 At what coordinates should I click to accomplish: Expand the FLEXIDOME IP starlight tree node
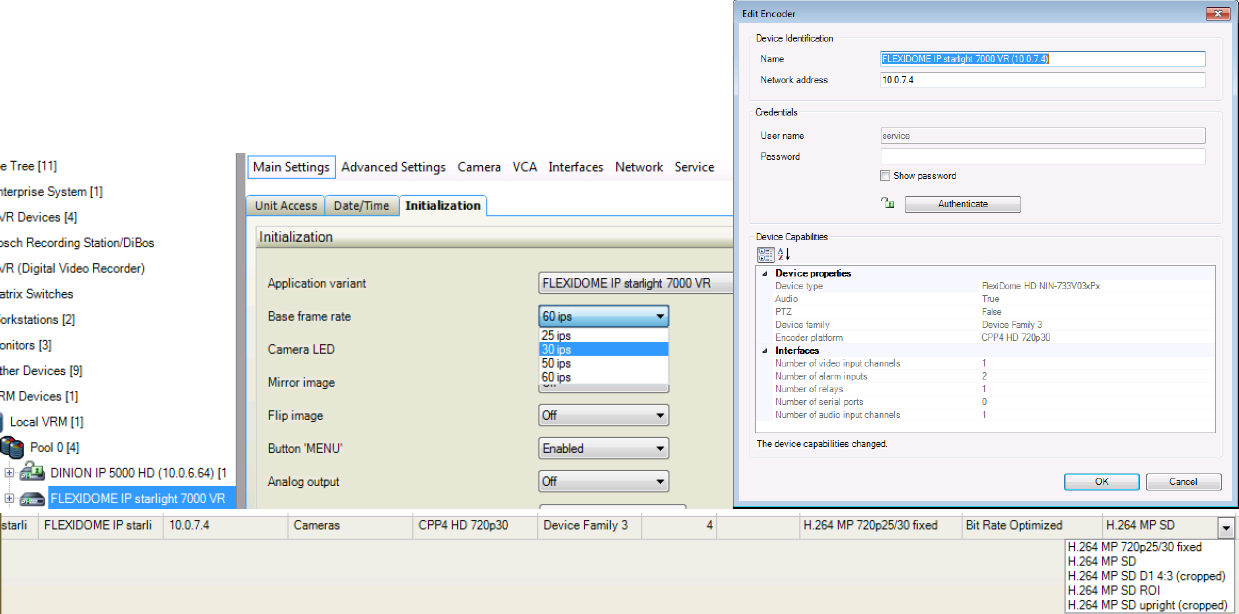pyautogui.click(x=9, y=498)
